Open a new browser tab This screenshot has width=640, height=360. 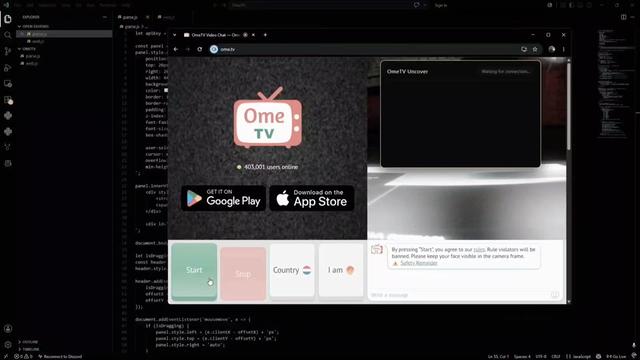(265, 35)
